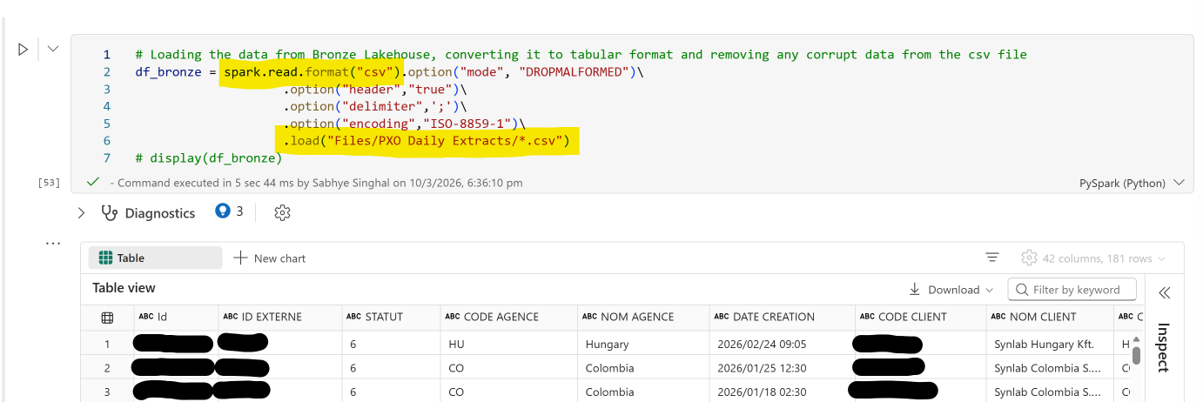Collapse the Inspect panel double chevron
Screen dimensions: 1203x402
coord(1164,293)
